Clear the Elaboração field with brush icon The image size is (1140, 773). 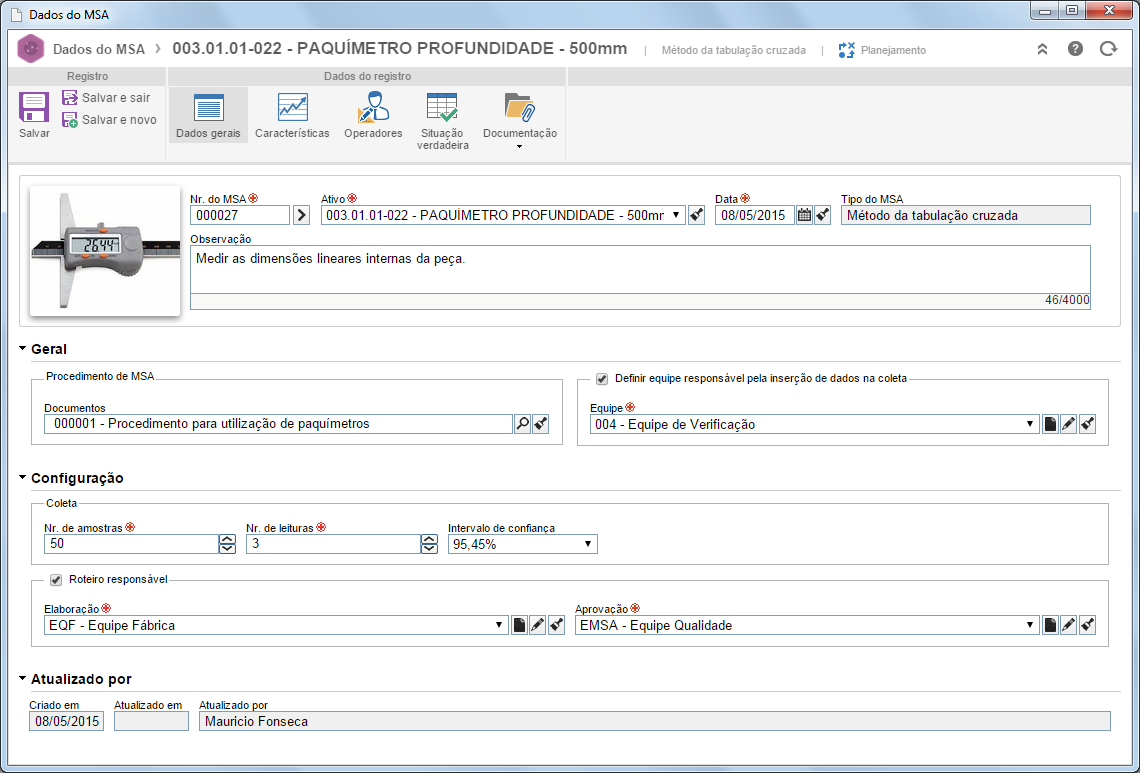tap(556, 625)
